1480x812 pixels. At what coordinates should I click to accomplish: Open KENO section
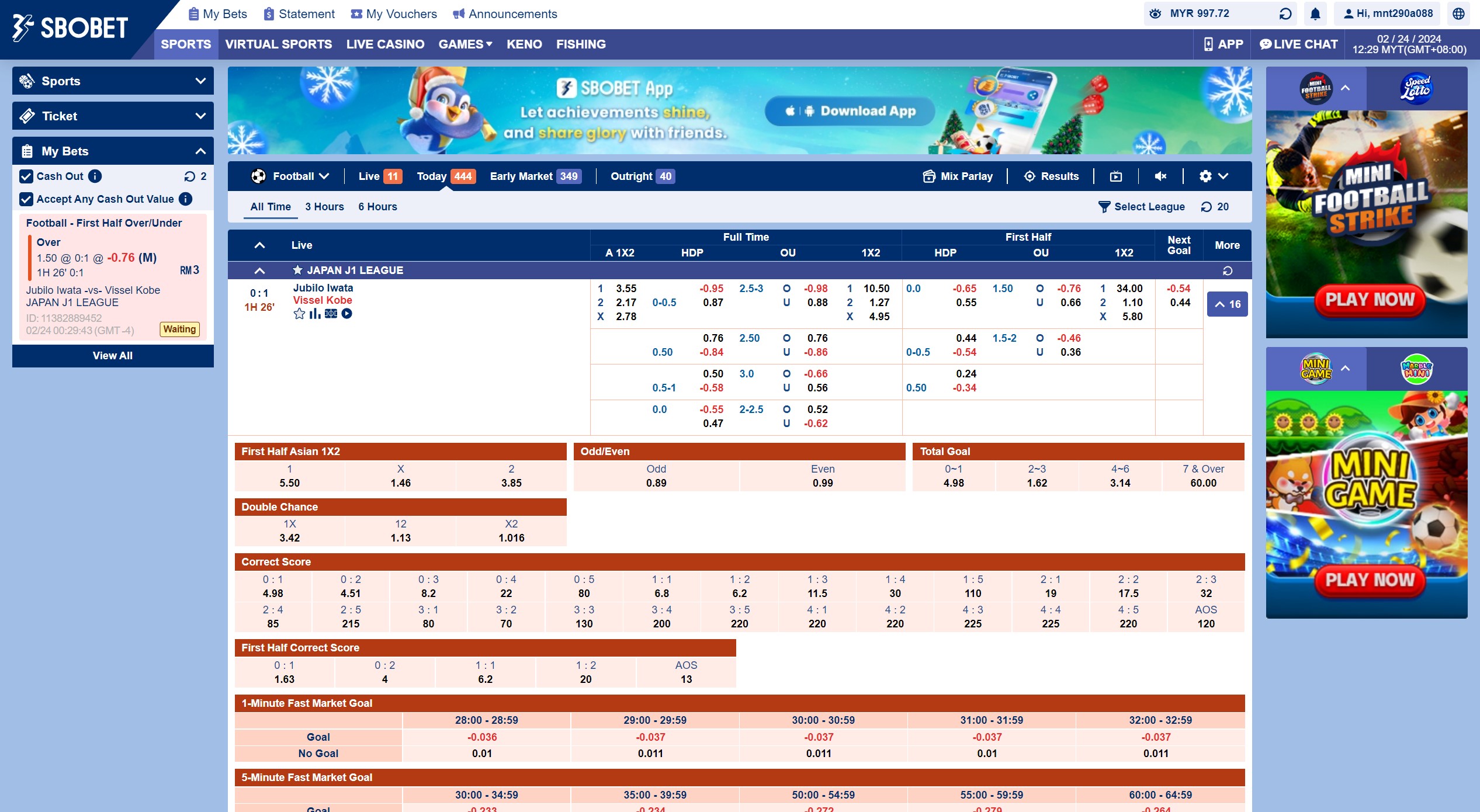524,44
